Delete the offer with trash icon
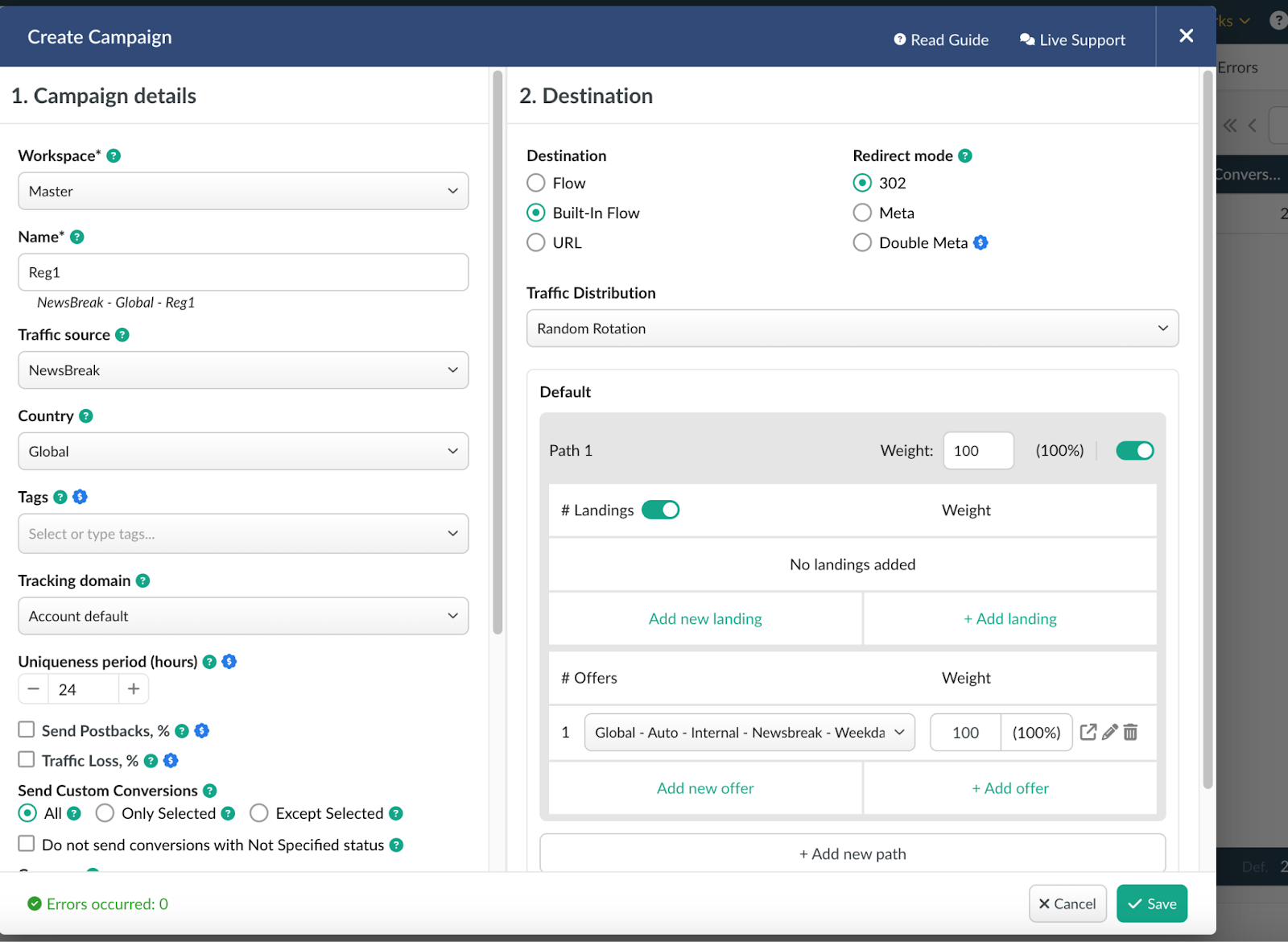 1131,732
